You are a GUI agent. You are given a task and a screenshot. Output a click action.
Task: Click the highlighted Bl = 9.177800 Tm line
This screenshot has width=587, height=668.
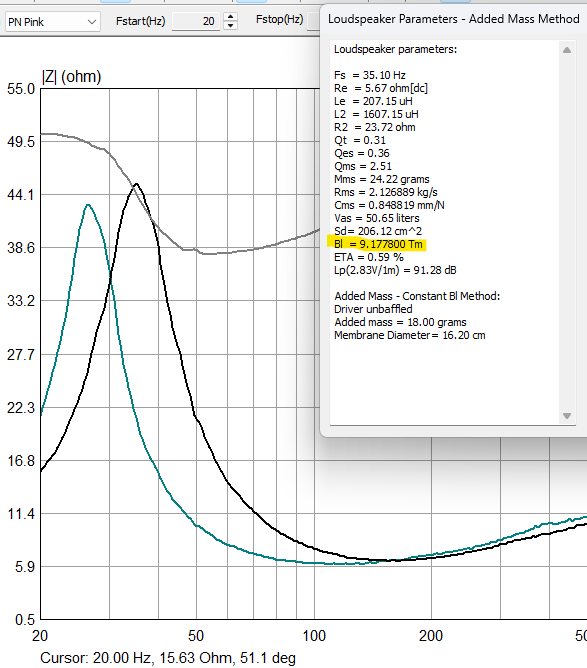[x=378, y=244]
